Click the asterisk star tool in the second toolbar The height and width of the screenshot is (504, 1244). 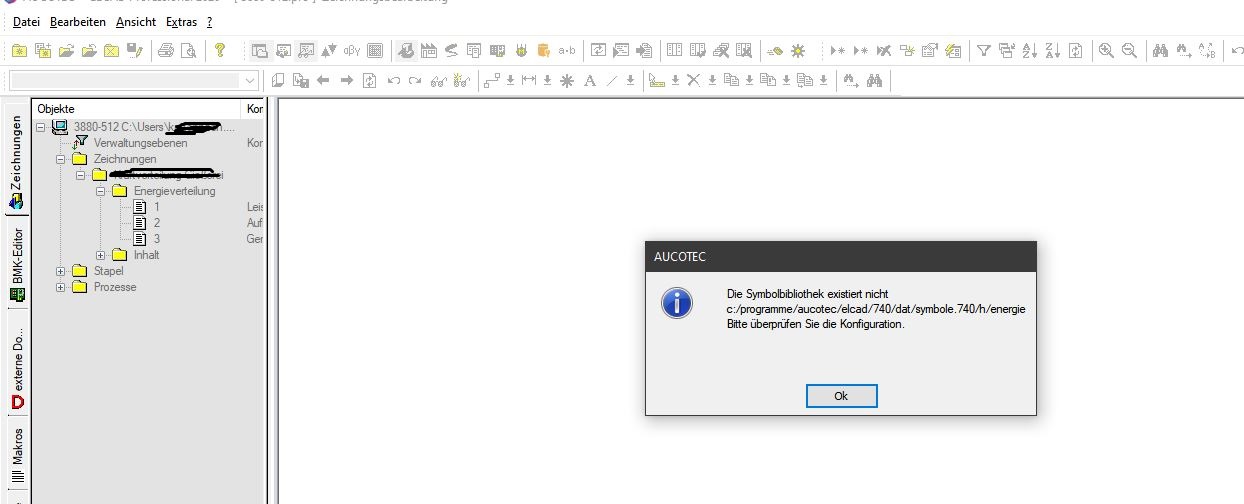(567, 81)
